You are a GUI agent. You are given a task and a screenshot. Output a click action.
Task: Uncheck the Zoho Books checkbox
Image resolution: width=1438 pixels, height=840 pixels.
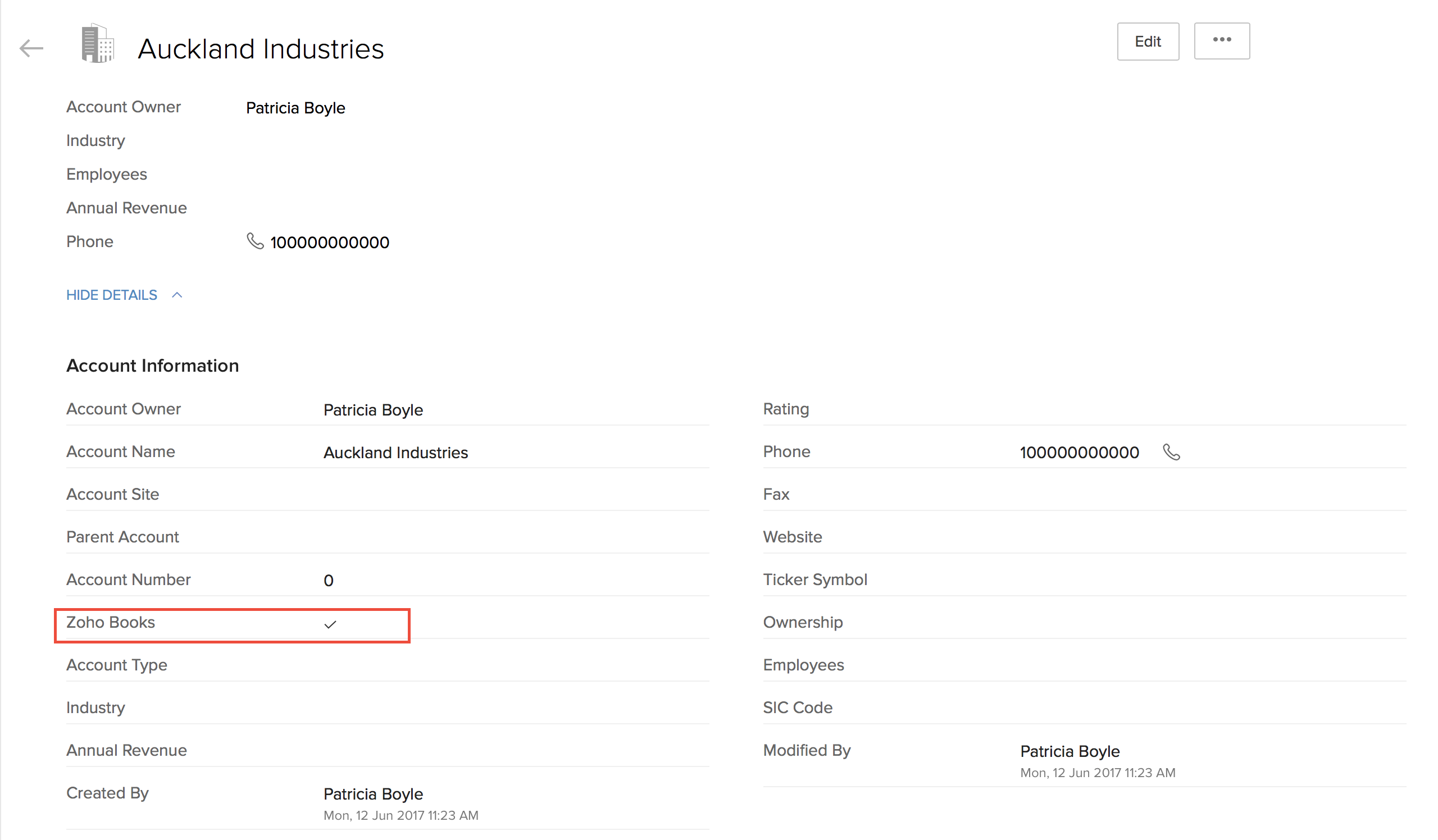click(331, 624)
